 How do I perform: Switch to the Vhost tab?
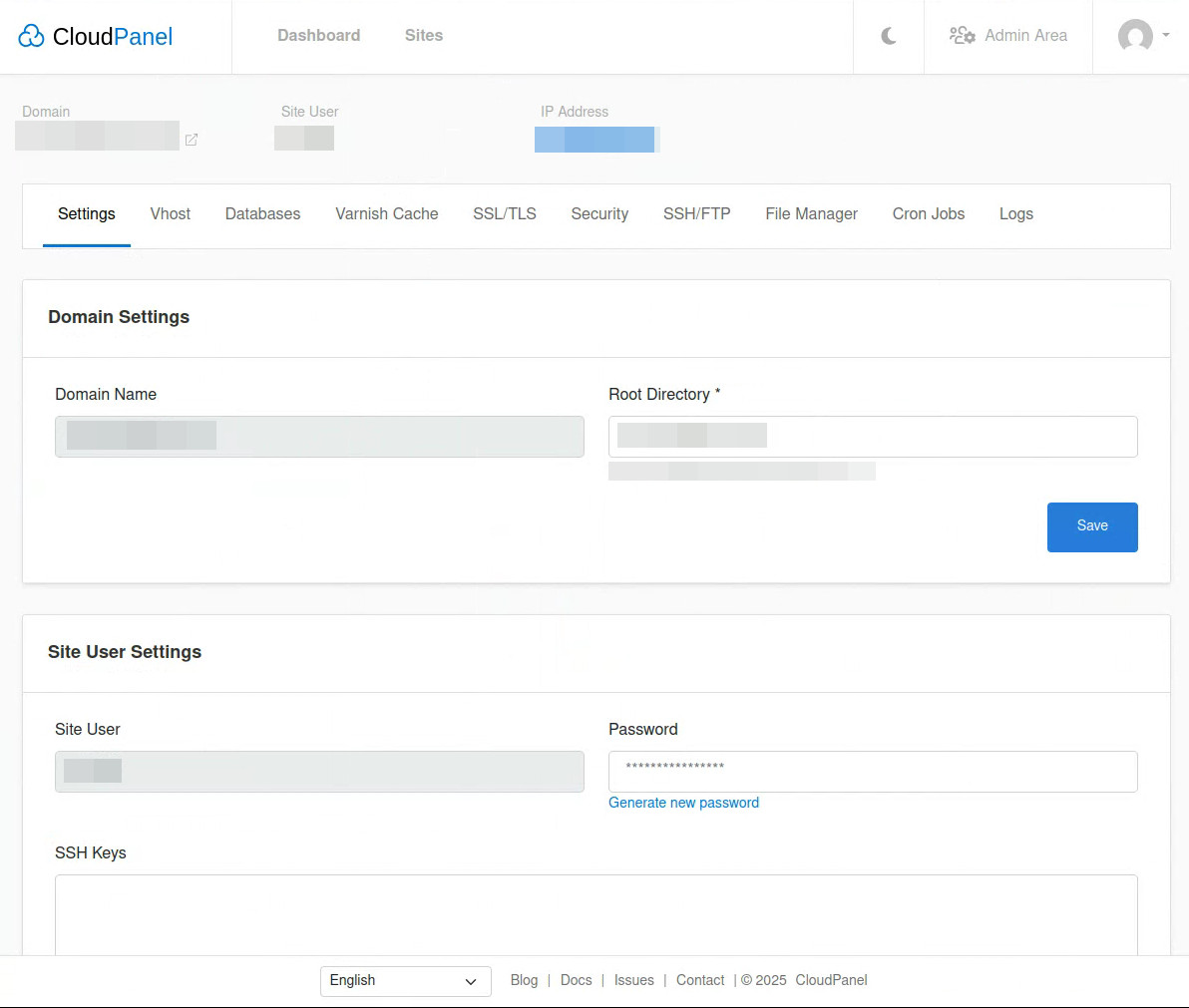(170, 213)
